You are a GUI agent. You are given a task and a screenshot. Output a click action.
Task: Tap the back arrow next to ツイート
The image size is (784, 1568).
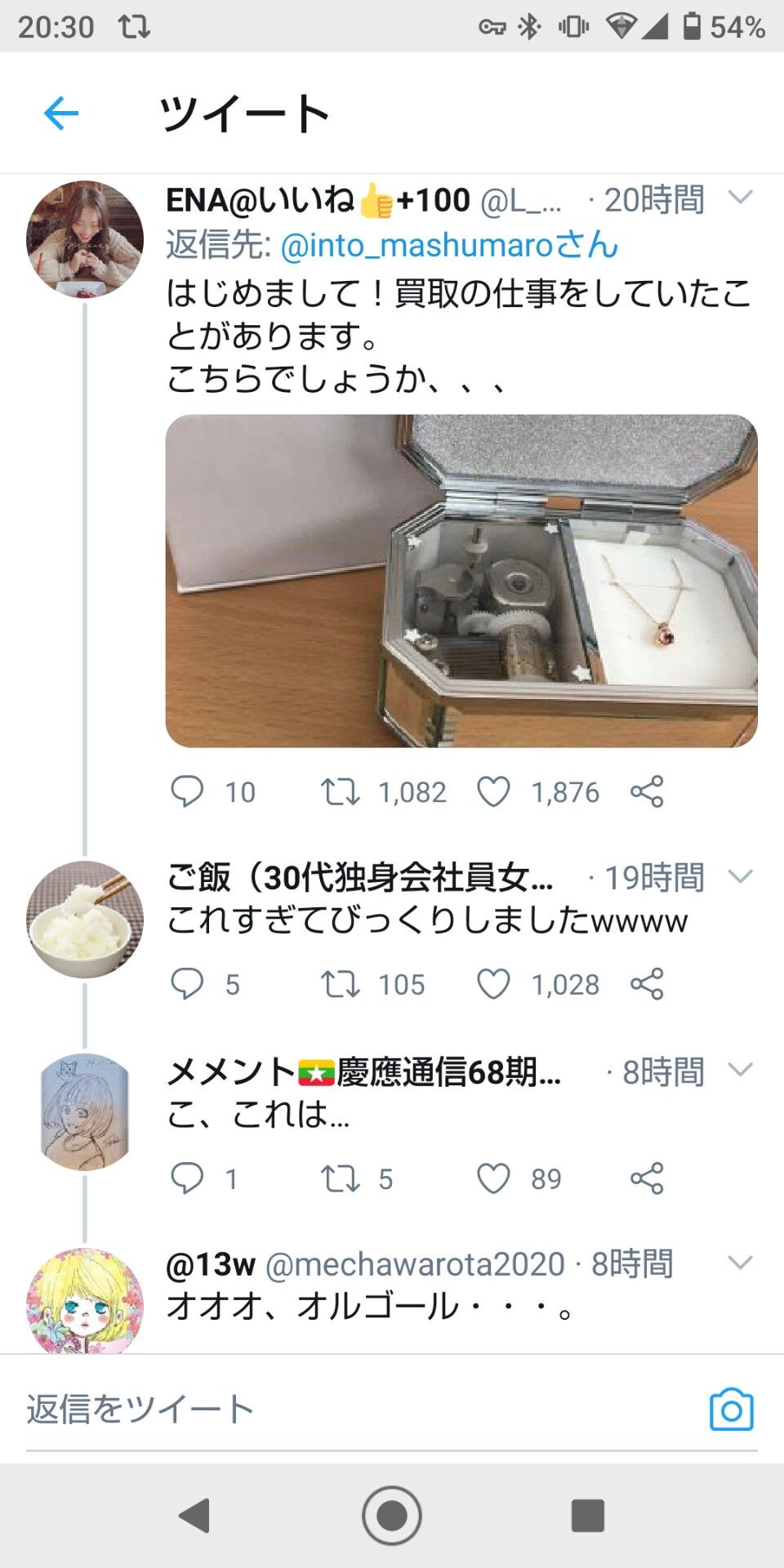(61, 113)
